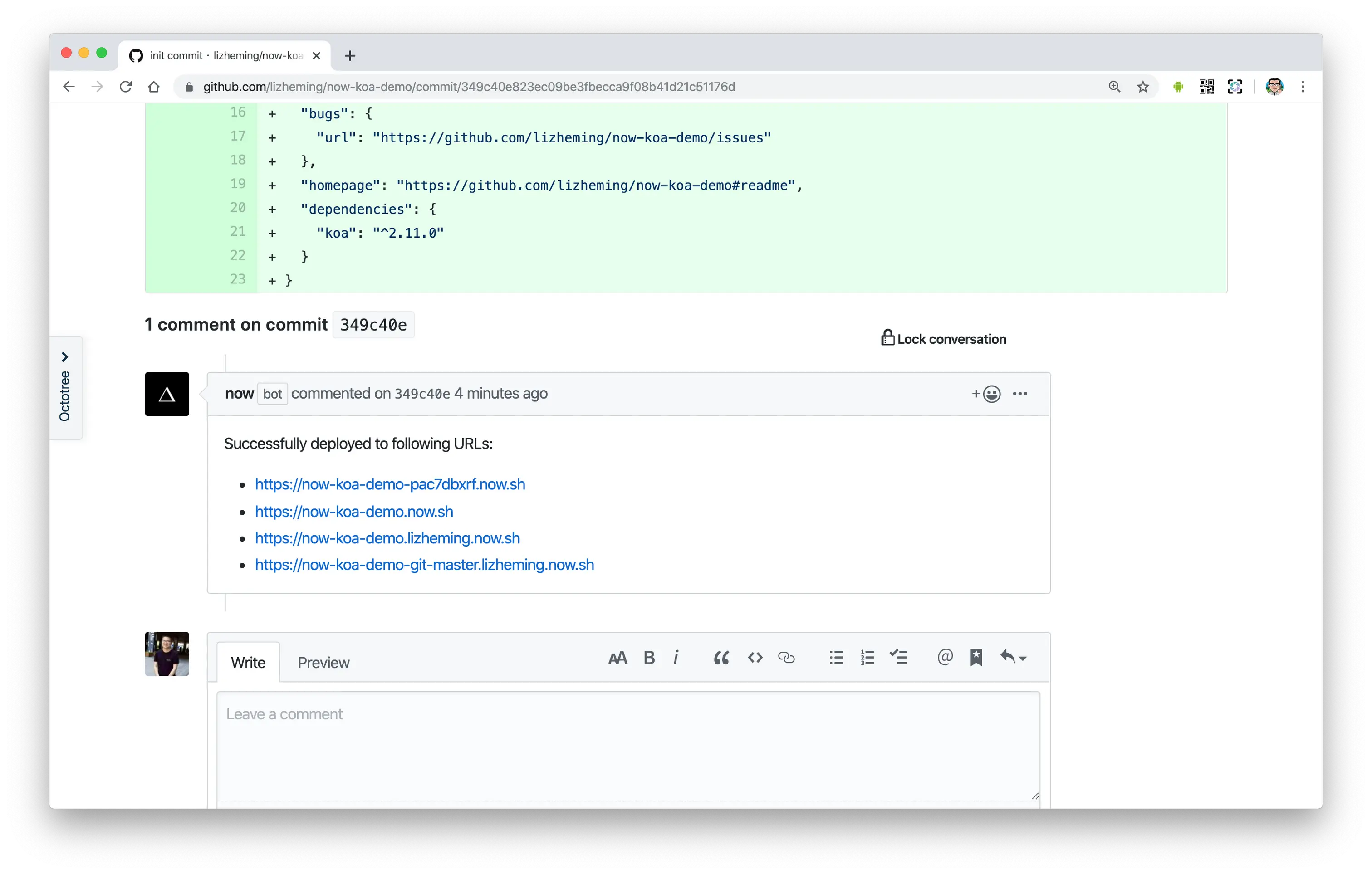Add a bulleted list
Screen dimensions: 1372x874
[836, 658]
